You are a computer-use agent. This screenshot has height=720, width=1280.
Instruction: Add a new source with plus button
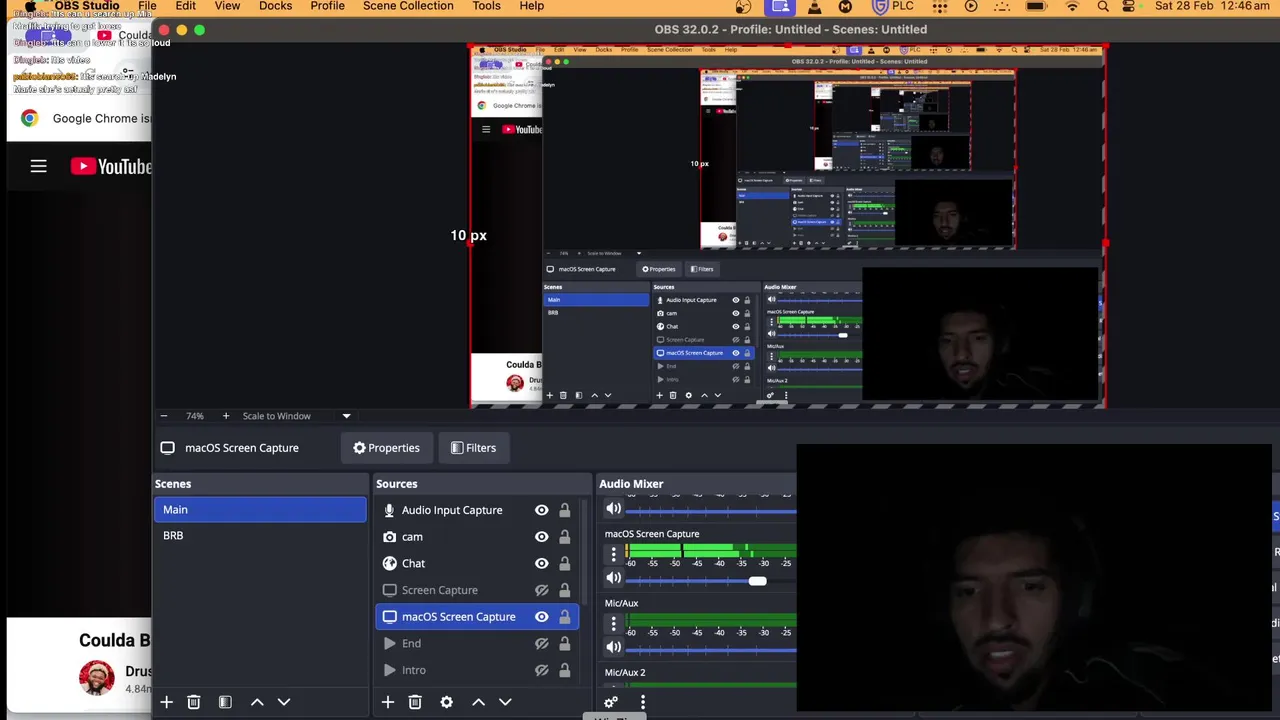[388, 702]
